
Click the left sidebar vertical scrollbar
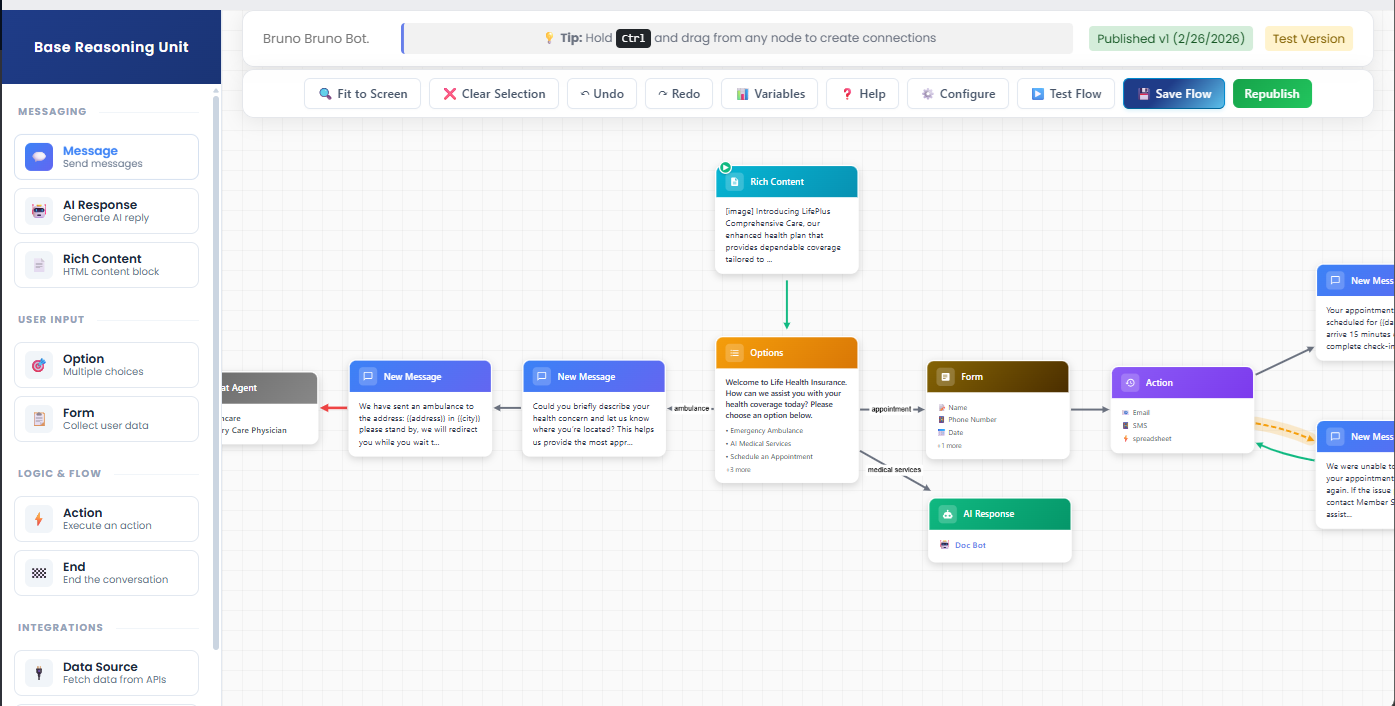(216, 370)
